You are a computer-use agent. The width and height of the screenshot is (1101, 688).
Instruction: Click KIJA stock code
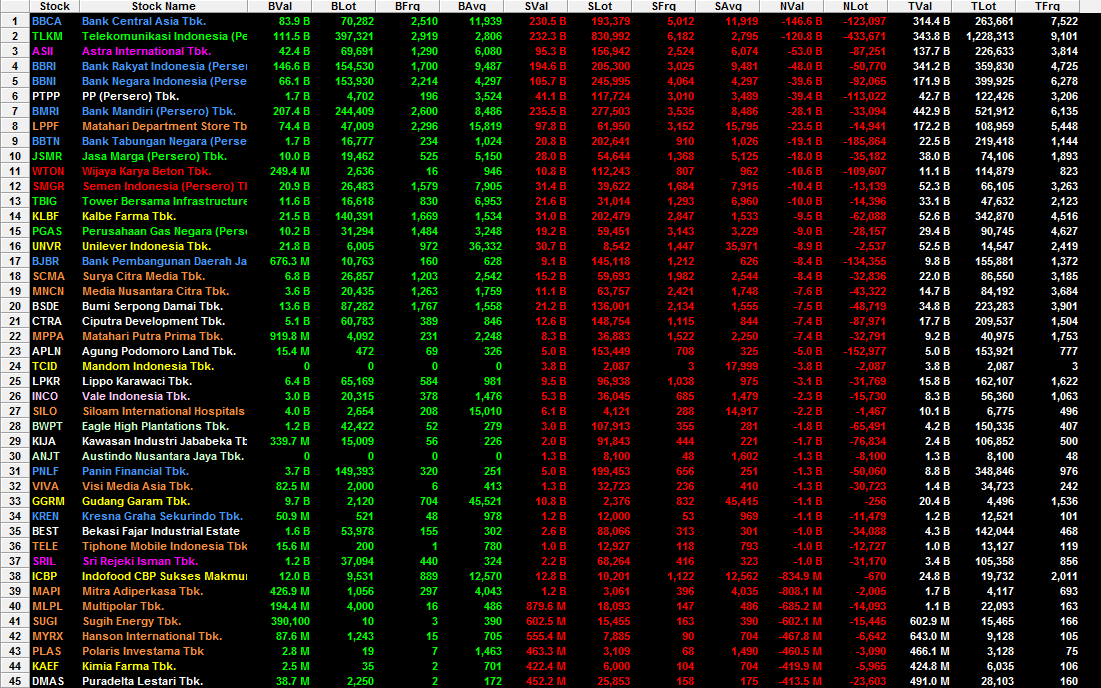(44, 441)
